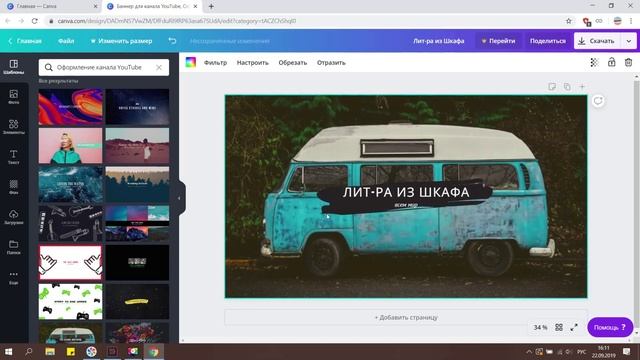Click Добавить страницу add page button

click(406, 317)
